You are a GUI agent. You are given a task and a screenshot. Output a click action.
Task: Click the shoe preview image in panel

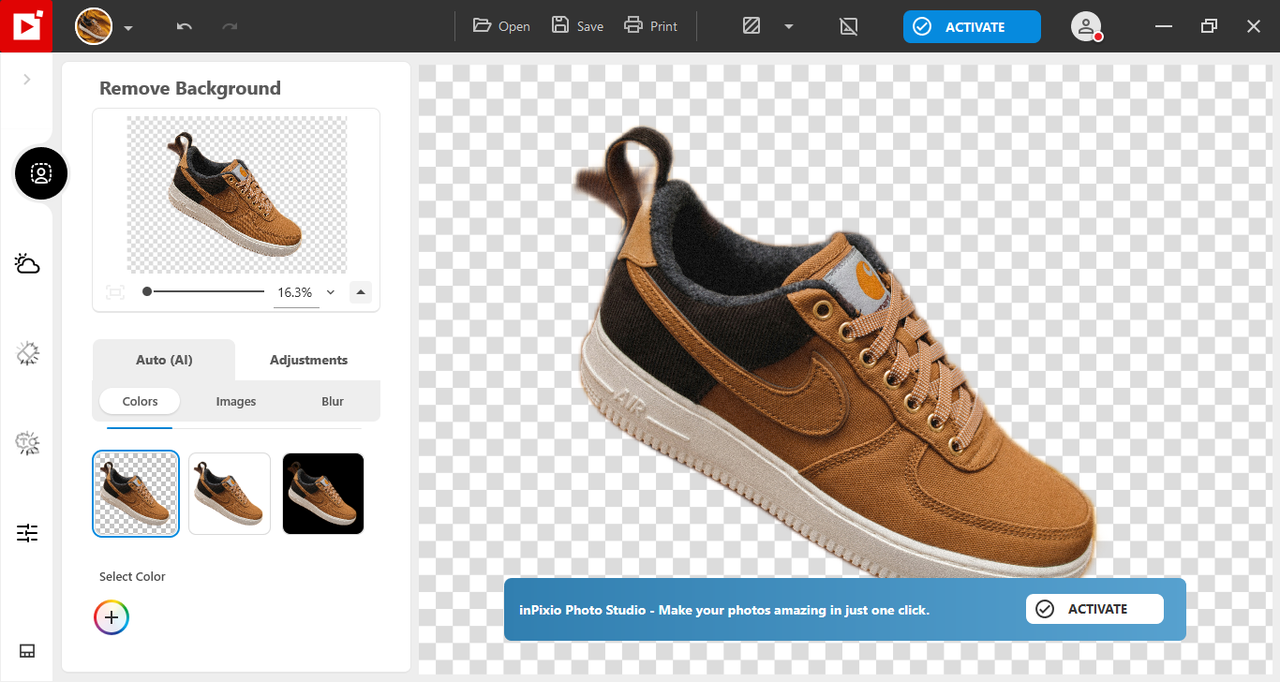(237, 194)
